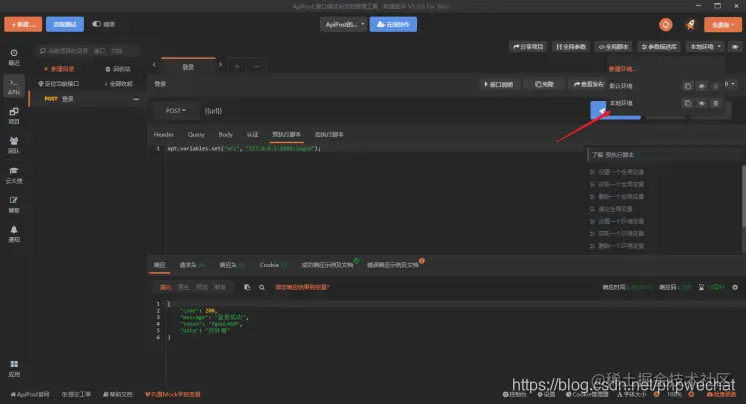Image resolution: width=746 pixels, height=404 pixels.
Task: Open more options for 登录 API row
Action: click(x=136, y=99)
